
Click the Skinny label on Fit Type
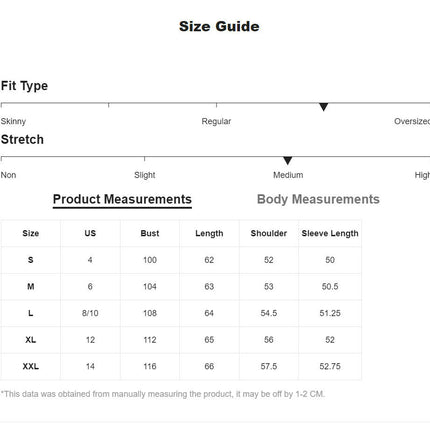click(13, 121)
